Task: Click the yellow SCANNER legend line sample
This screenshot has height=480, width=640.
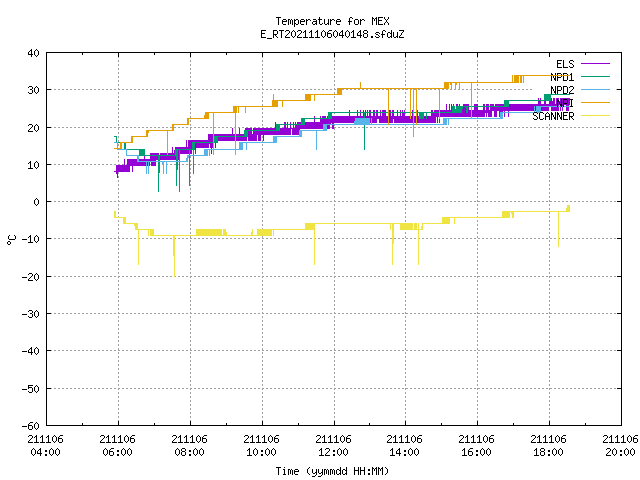Action: point(595,116)
